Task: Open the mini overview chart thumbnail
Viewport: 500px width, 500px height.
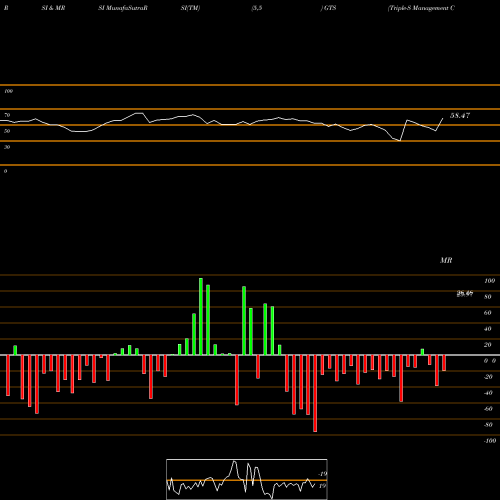Action: (247, 479)
